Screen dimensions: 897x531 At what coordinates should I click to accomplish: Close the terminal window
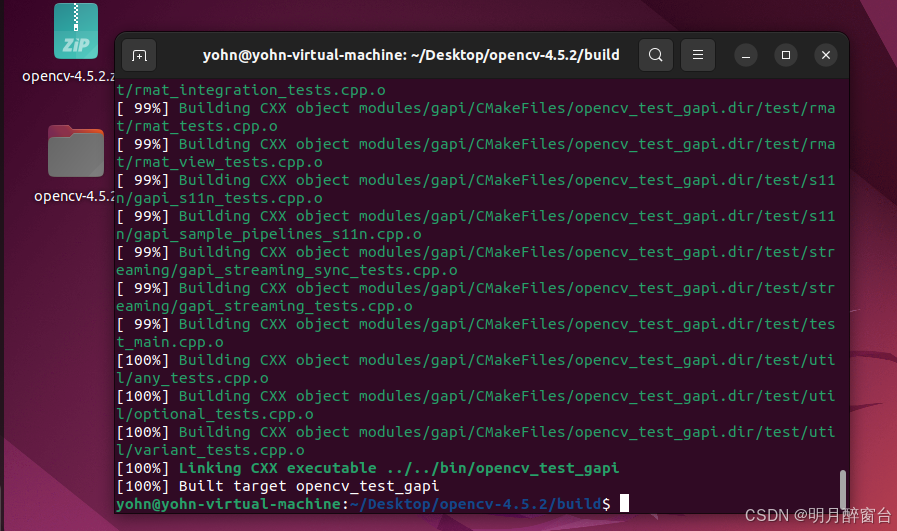click(826, 55)
